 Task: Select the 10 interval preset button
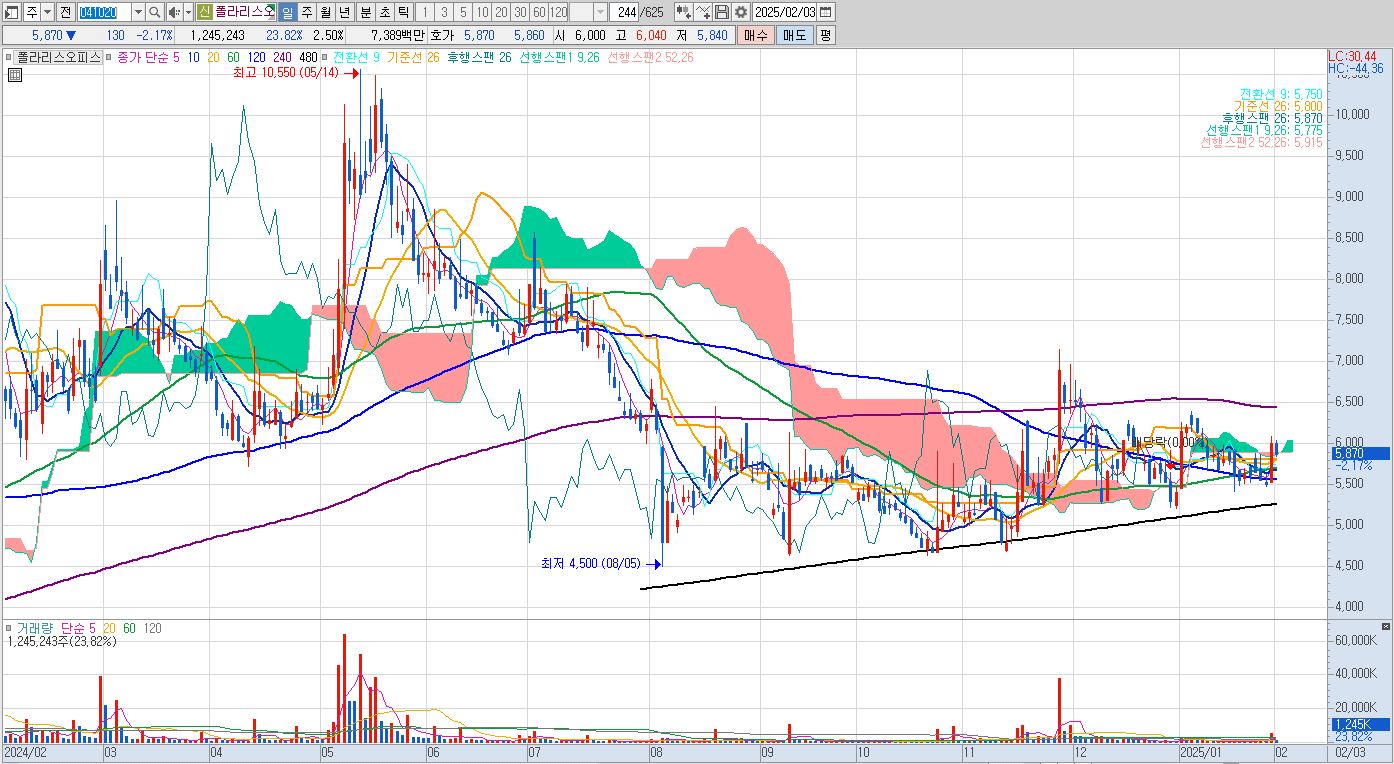coord(483,12)
